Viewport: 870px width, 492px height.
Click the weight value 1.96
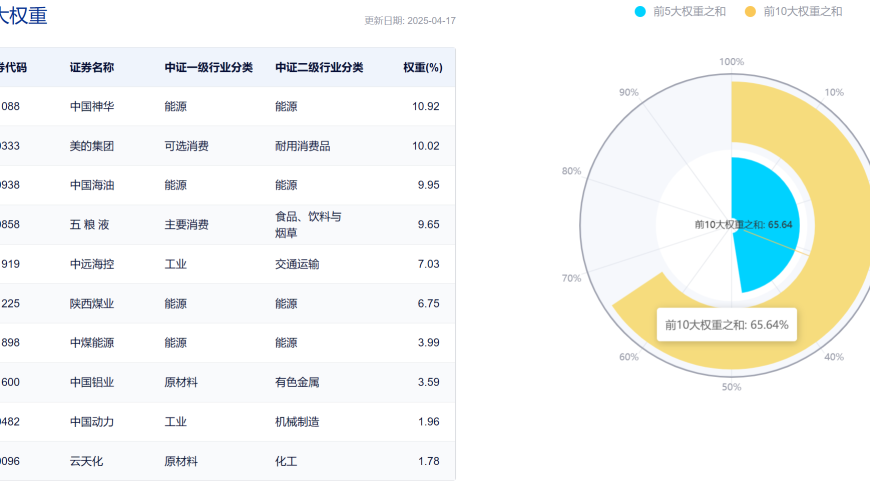coord(428,422)
